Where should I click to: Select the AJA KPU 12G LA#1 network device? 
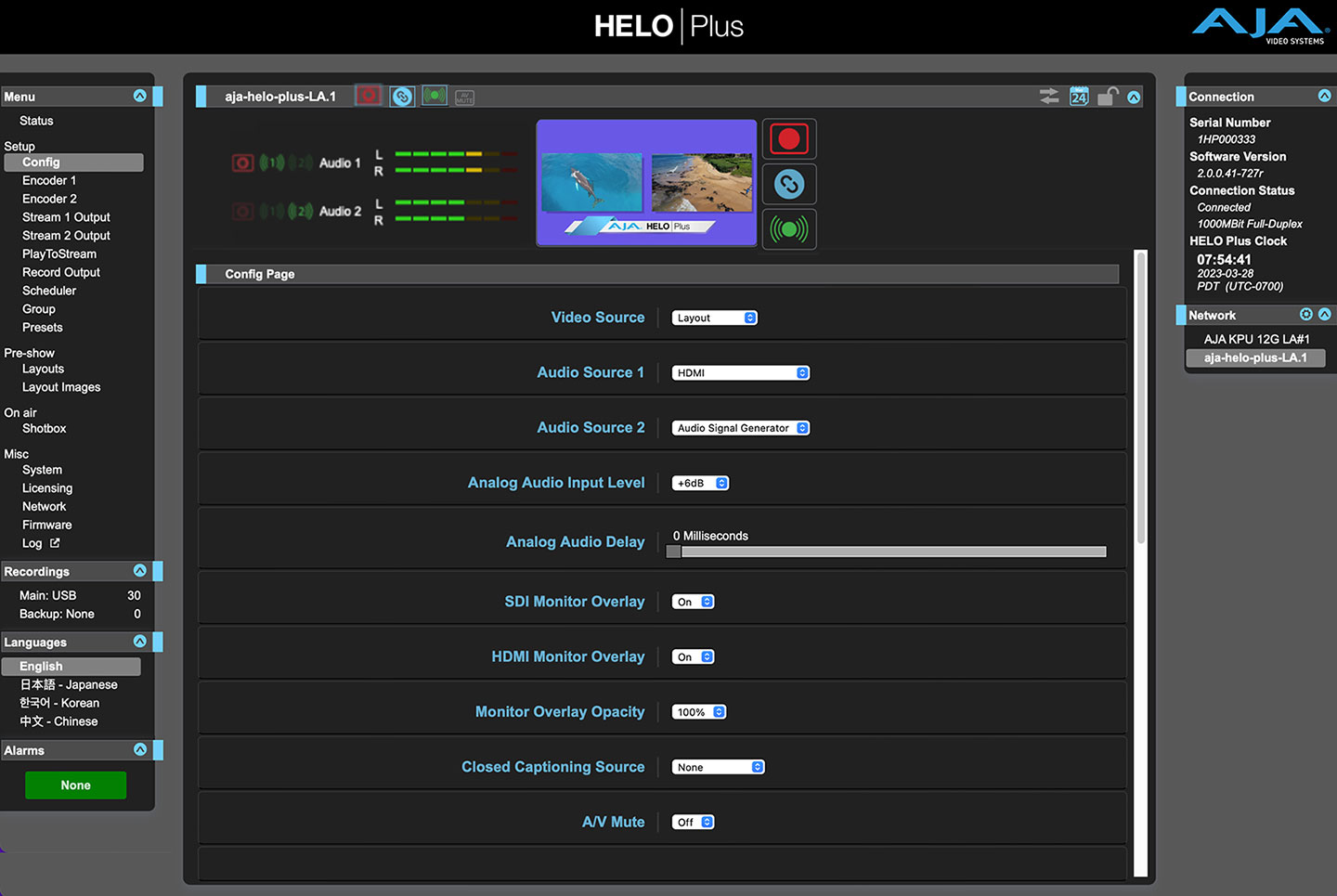point(1256,339)
